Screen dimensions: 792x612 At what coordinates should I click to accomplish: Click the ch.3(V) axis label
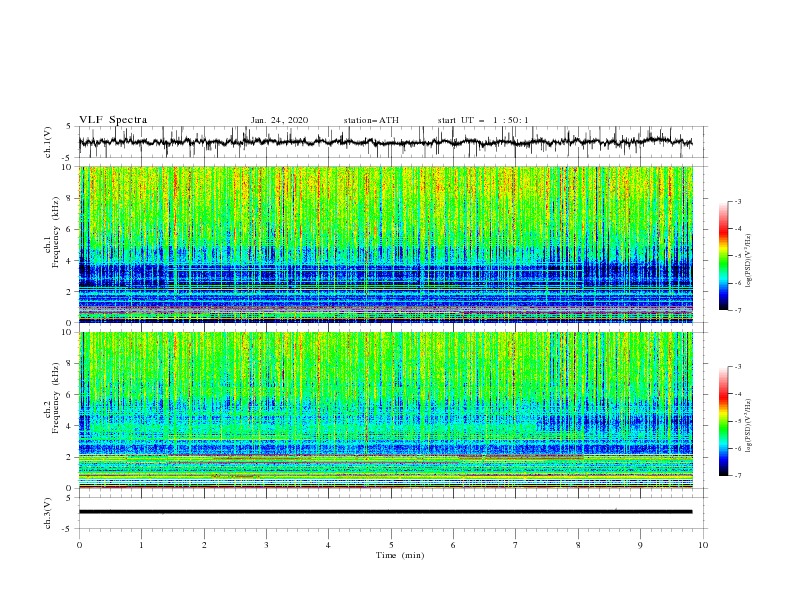48,513
